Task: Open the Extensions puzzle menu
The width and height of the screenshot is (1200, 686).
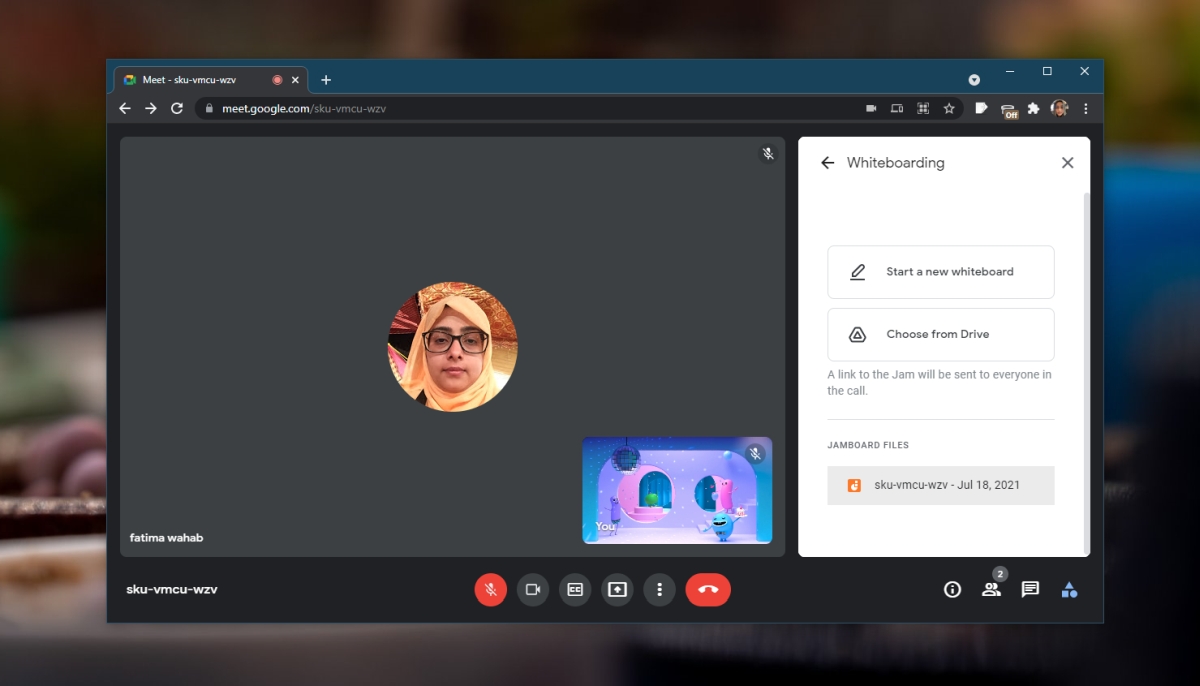Action: [1033, 108]
